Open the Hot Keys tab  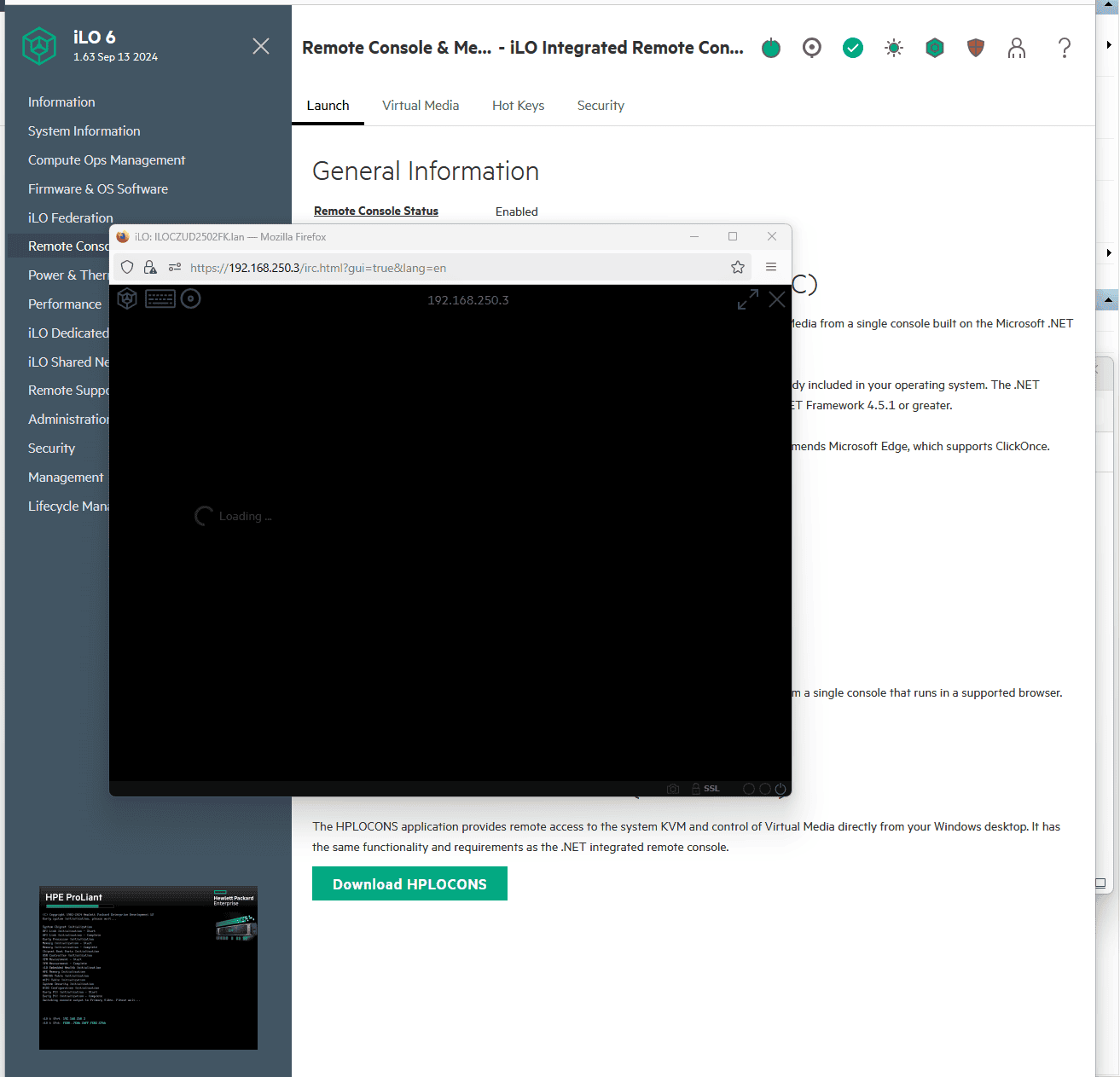coord(518,106)
